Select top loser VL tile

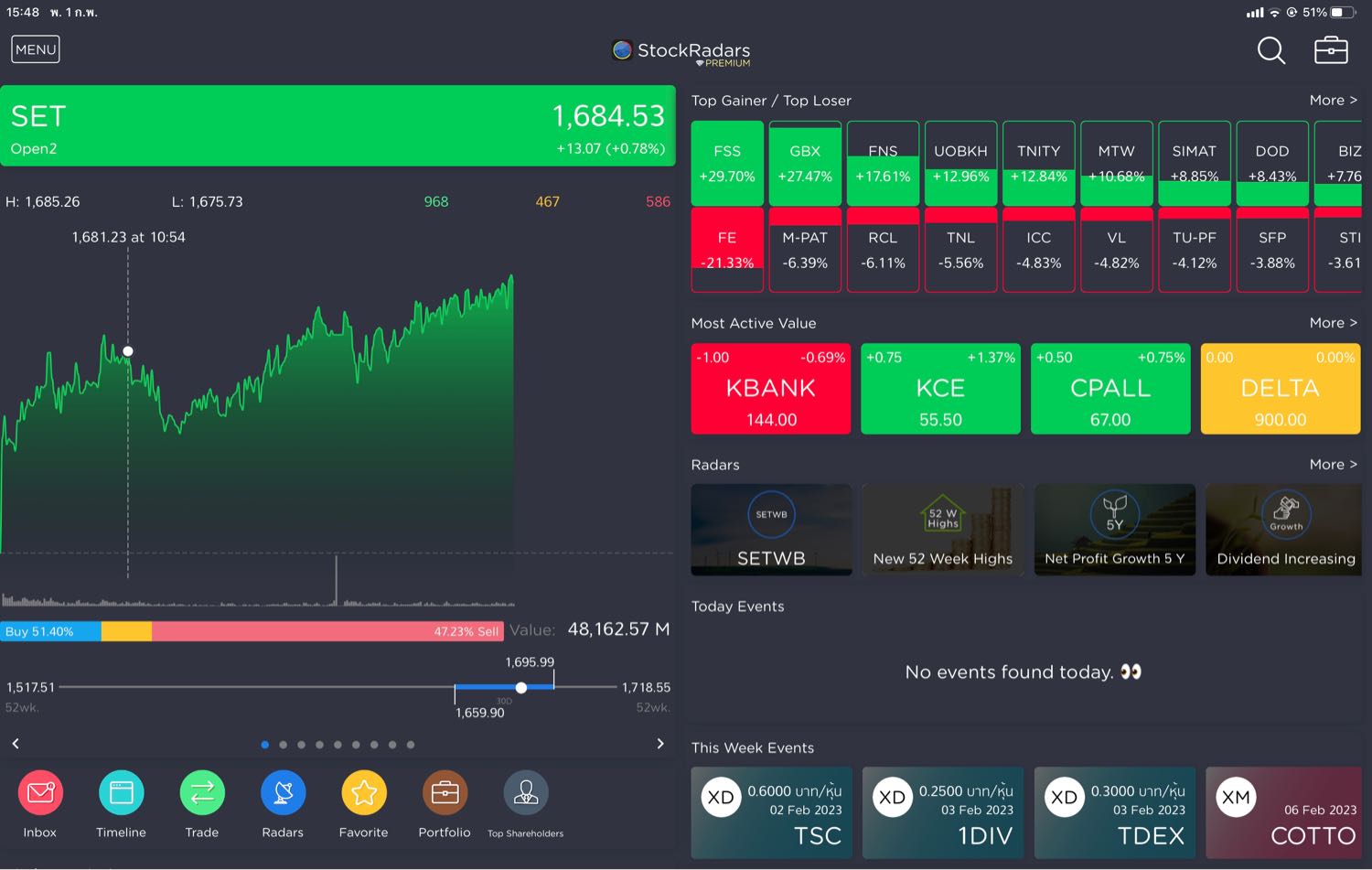point(1117,250)
